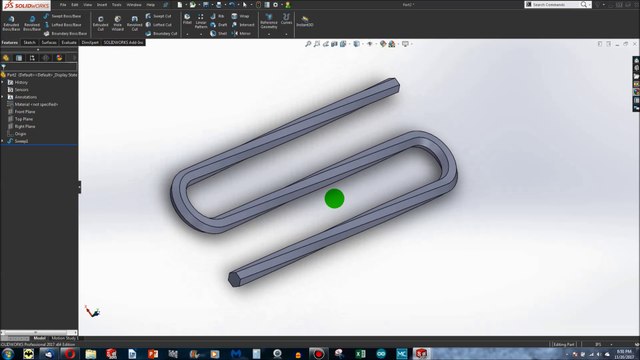Click the New document icon
Screen dimensions: 640x360
[180, 5]
